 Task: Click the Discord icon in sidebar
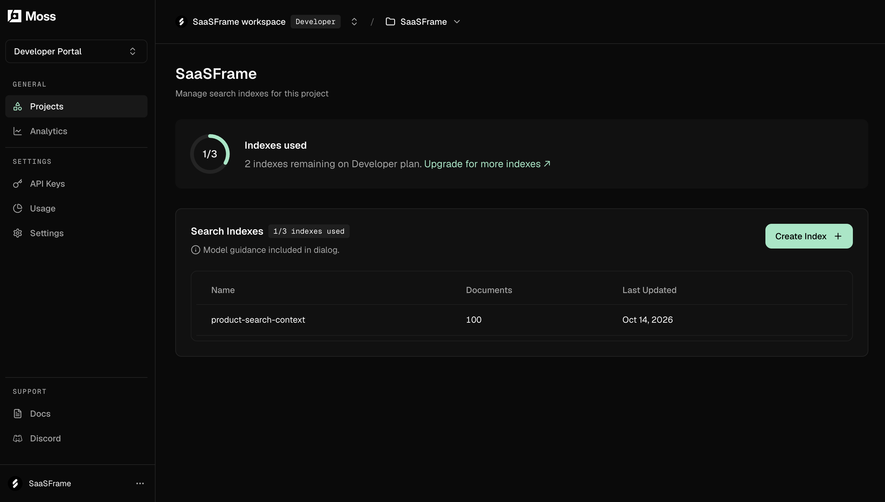pos(17,438)
